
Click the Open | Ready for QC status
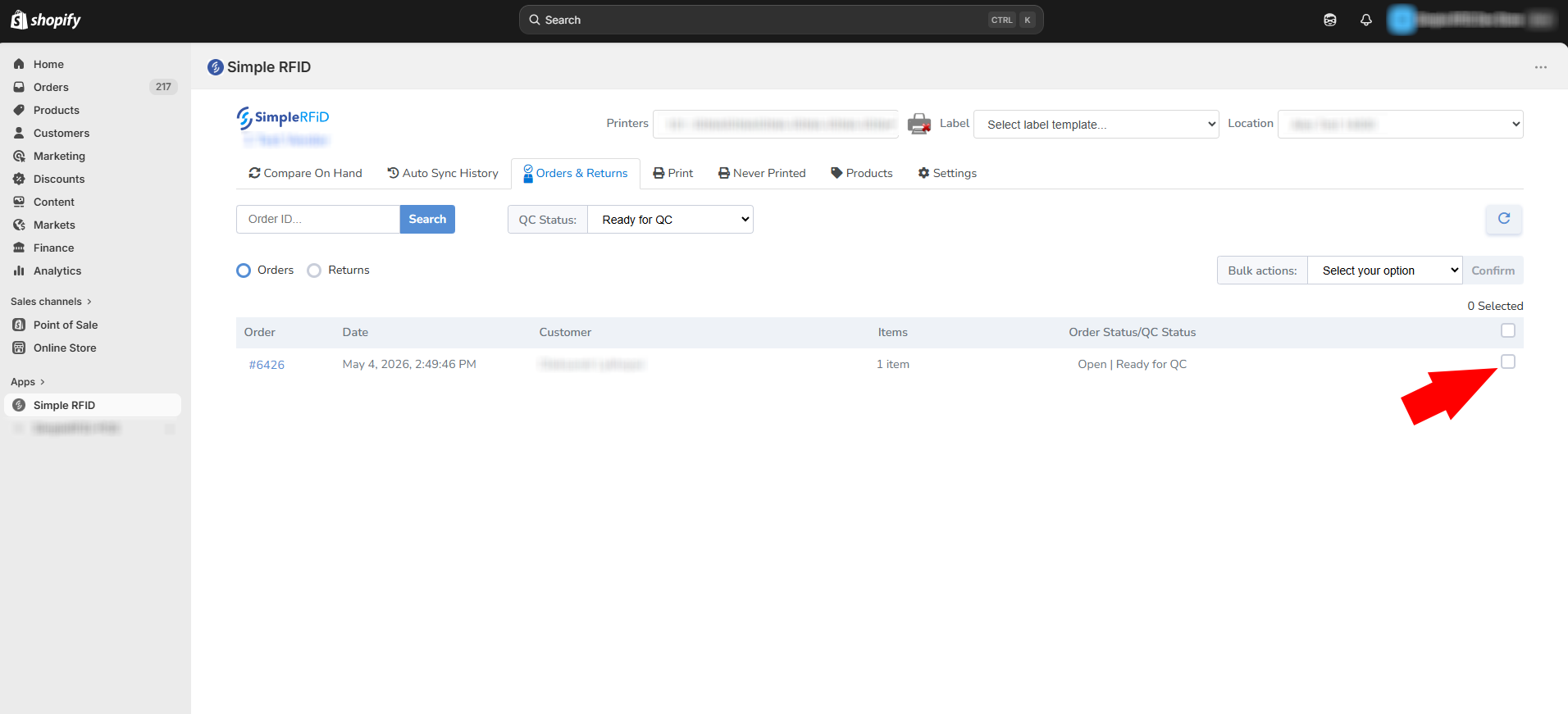click(x=1133, y=364)
